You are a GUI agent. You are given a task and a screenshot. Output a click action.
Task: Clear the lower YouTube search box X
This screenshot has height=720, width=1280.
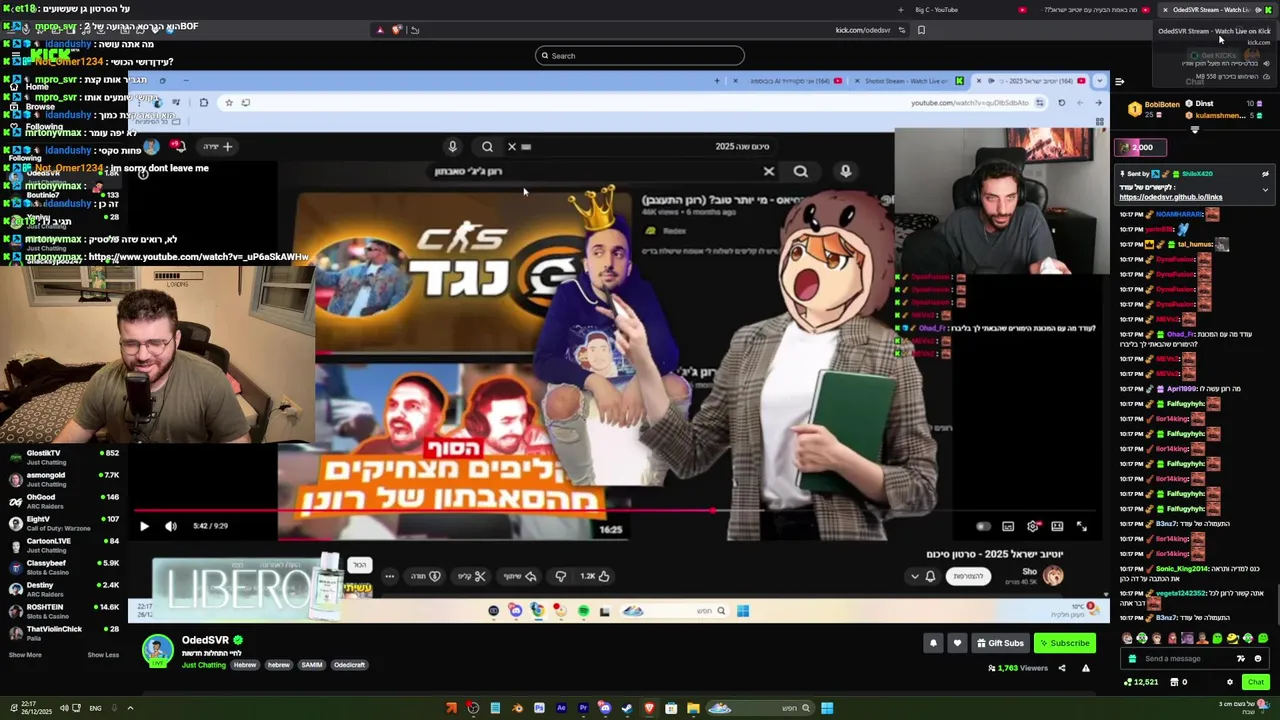pyautogui.click(x=769, y=172)
